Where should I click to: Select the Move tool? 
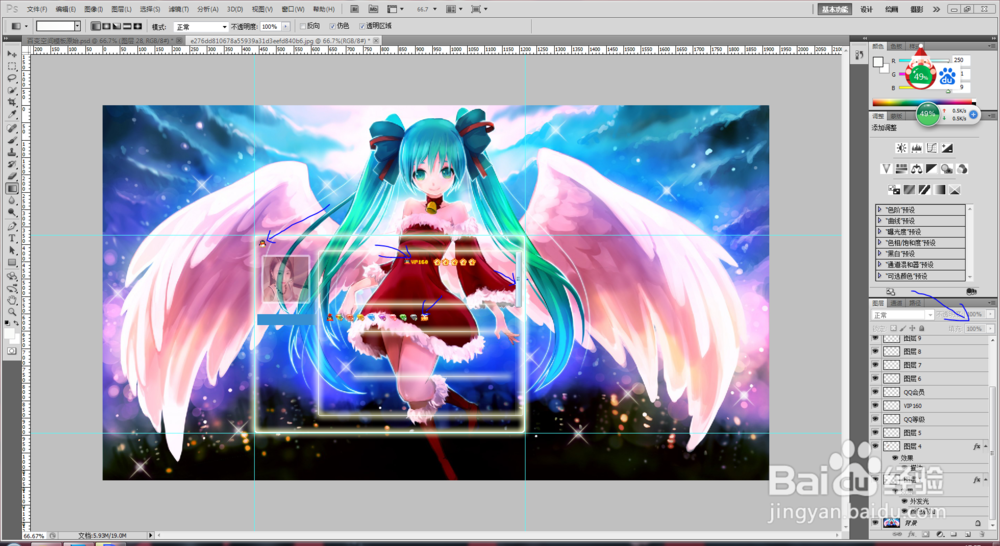tap(12, 54)
